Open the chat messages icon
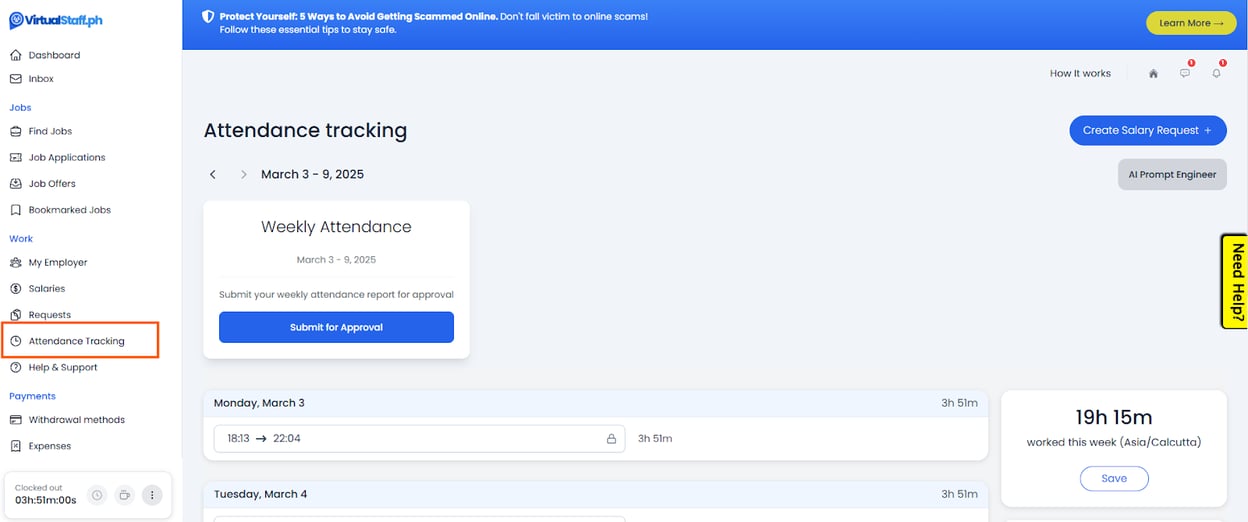Screen dimensions: 1248x522 pos(1185,73)
